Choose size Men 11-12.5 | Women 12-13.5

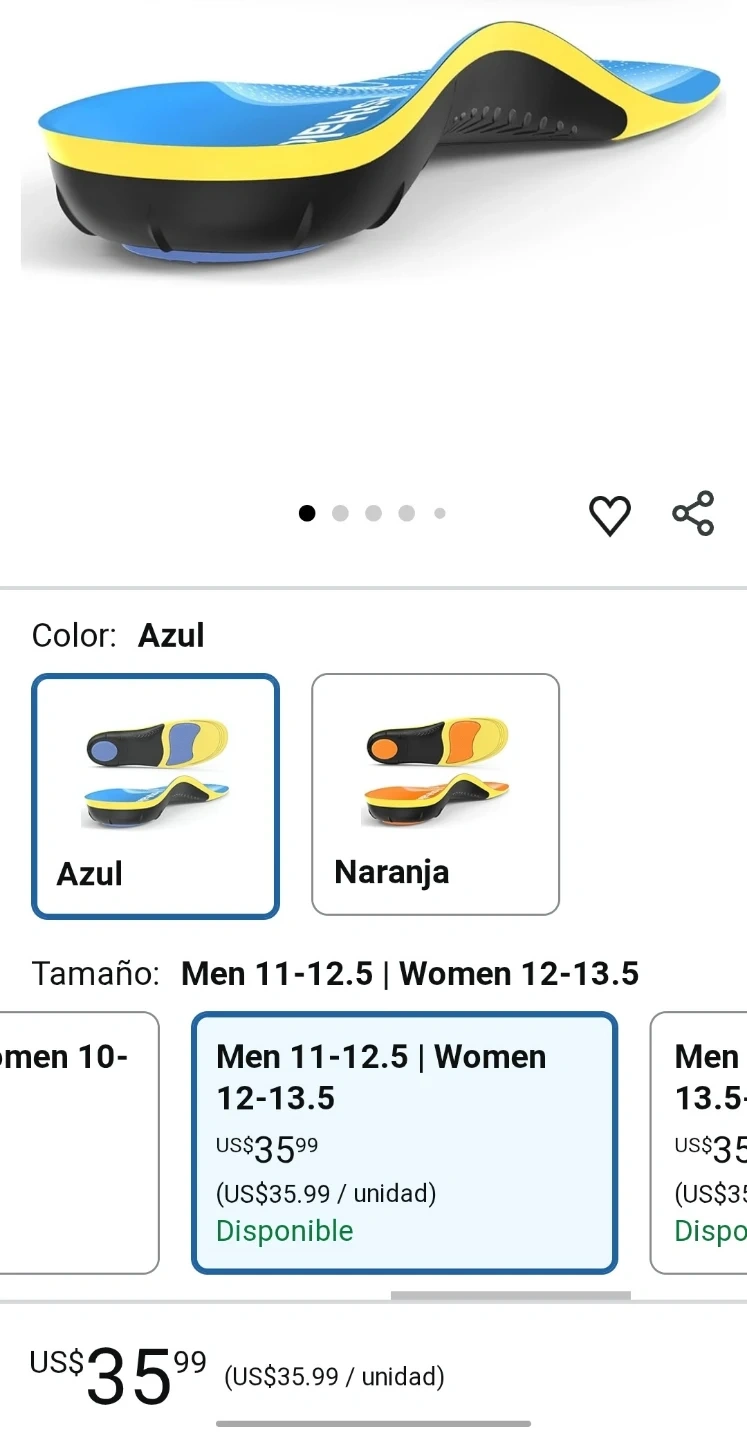tap(404, 1143)
